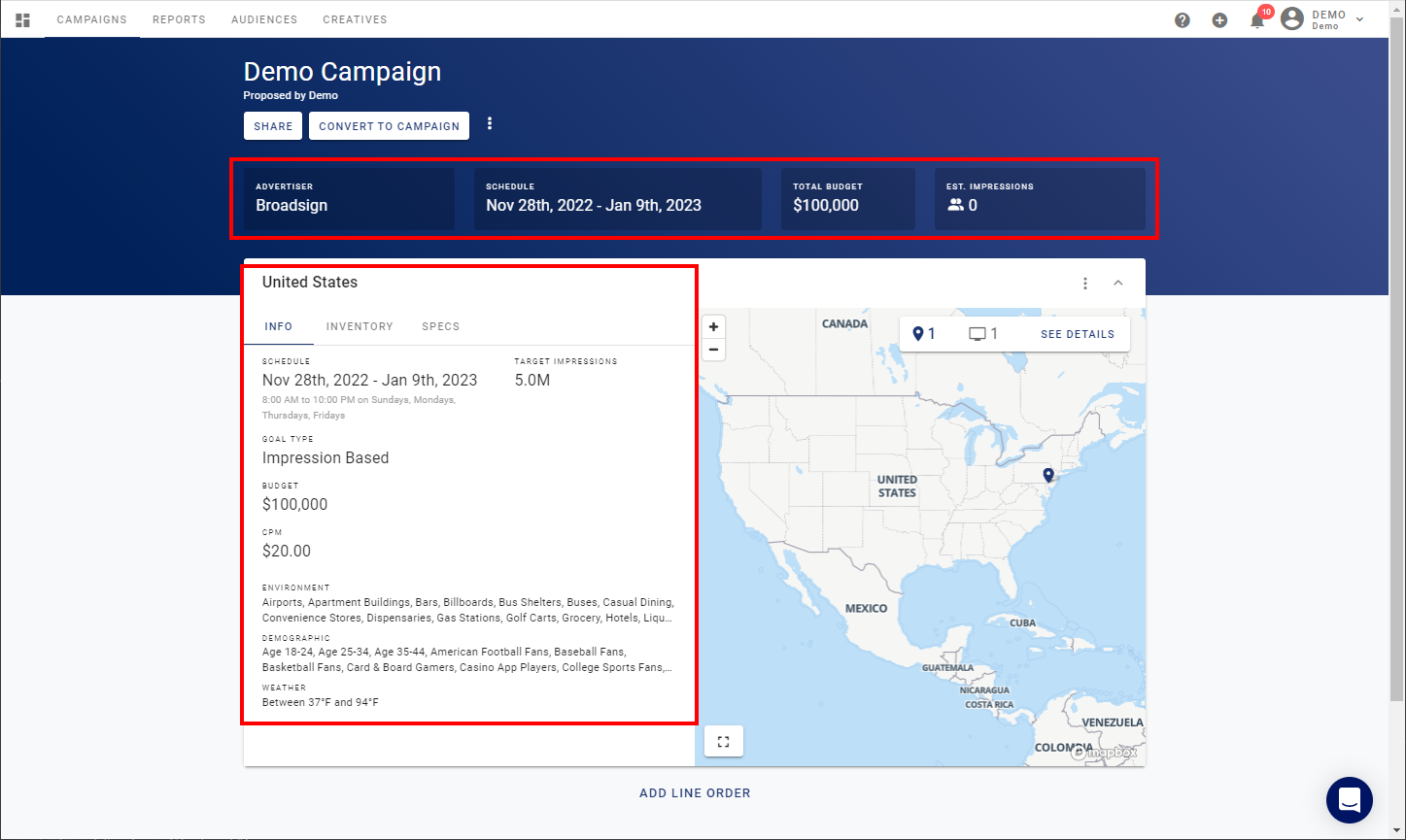Expand the Demo account dropdown arrow

[x=1359, y=19]
